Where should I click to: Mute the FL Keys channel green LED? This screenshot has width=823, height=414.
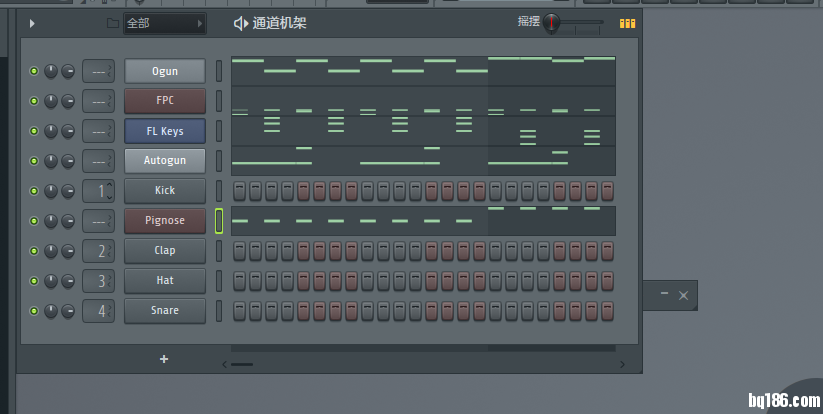[x=34, y=131]
